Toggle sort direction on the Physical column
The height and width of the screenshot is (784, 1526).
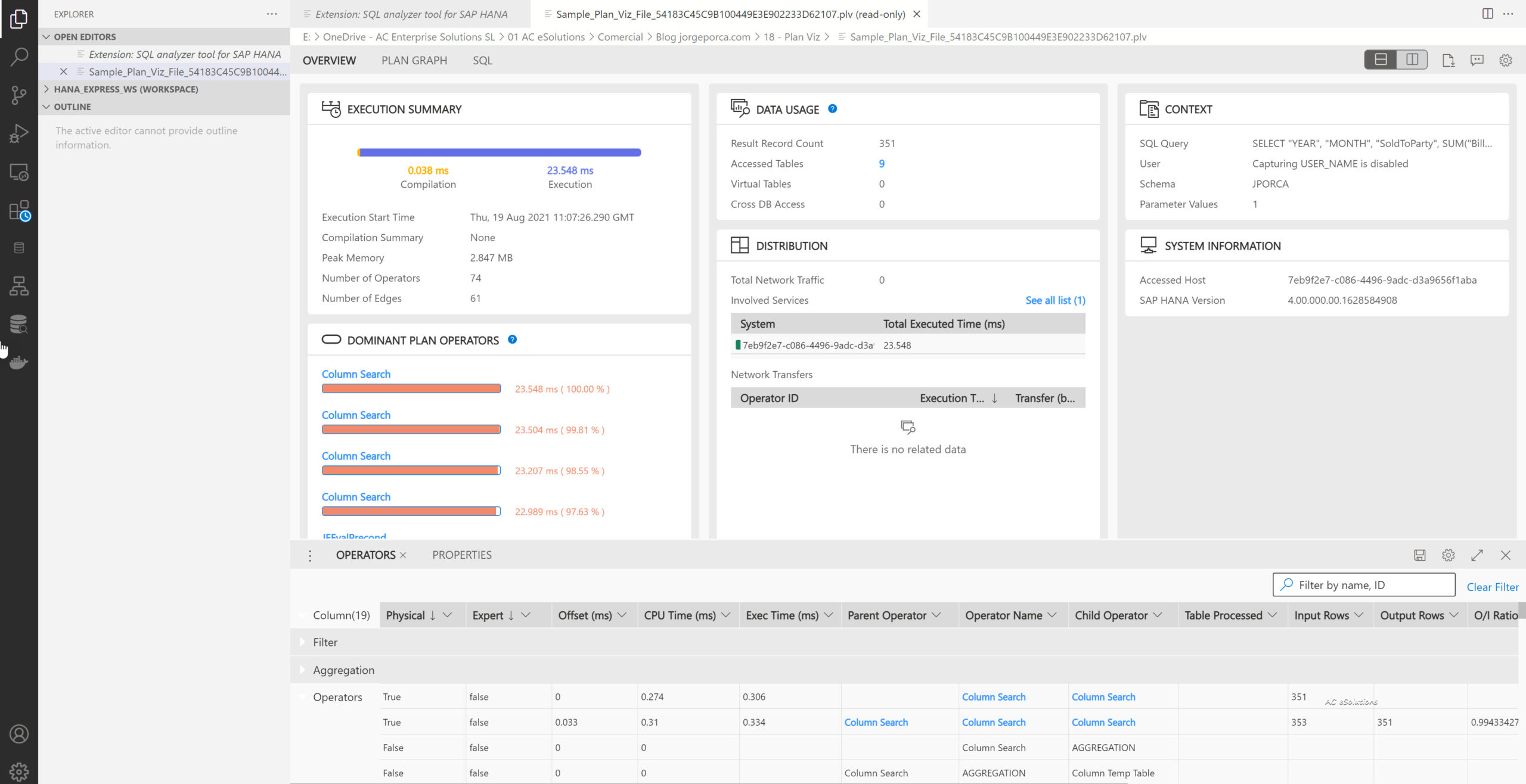point(434,615)
